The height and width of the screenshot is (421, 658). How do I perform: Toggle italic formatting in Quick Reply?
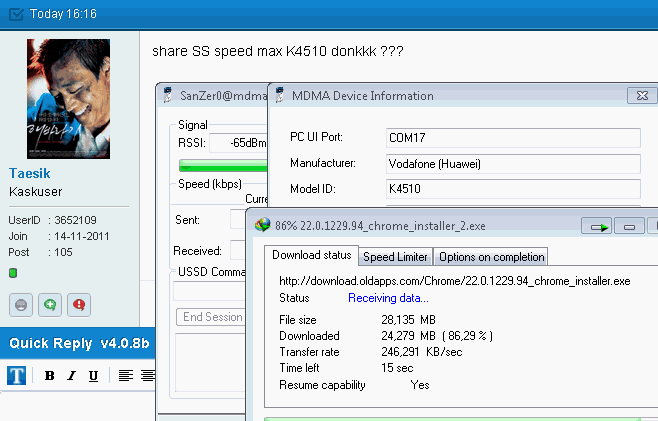72,376
